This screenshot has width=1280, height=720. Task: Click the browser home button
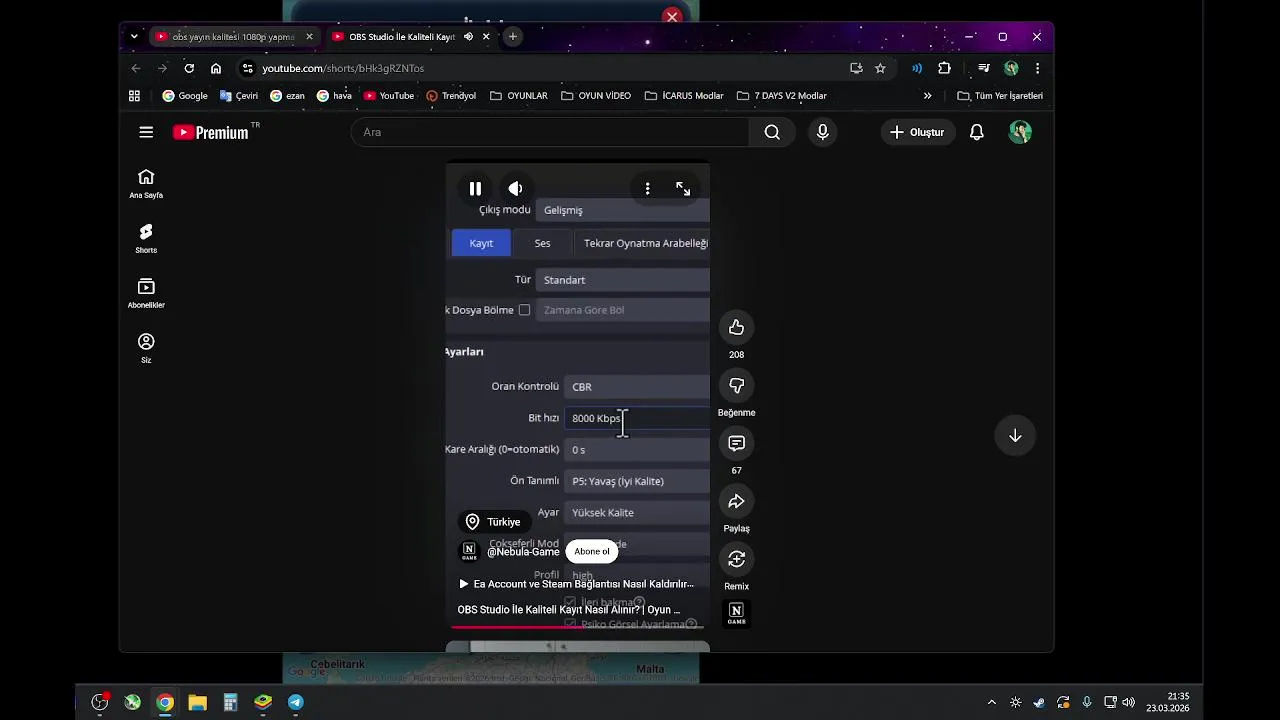(216, 68)
